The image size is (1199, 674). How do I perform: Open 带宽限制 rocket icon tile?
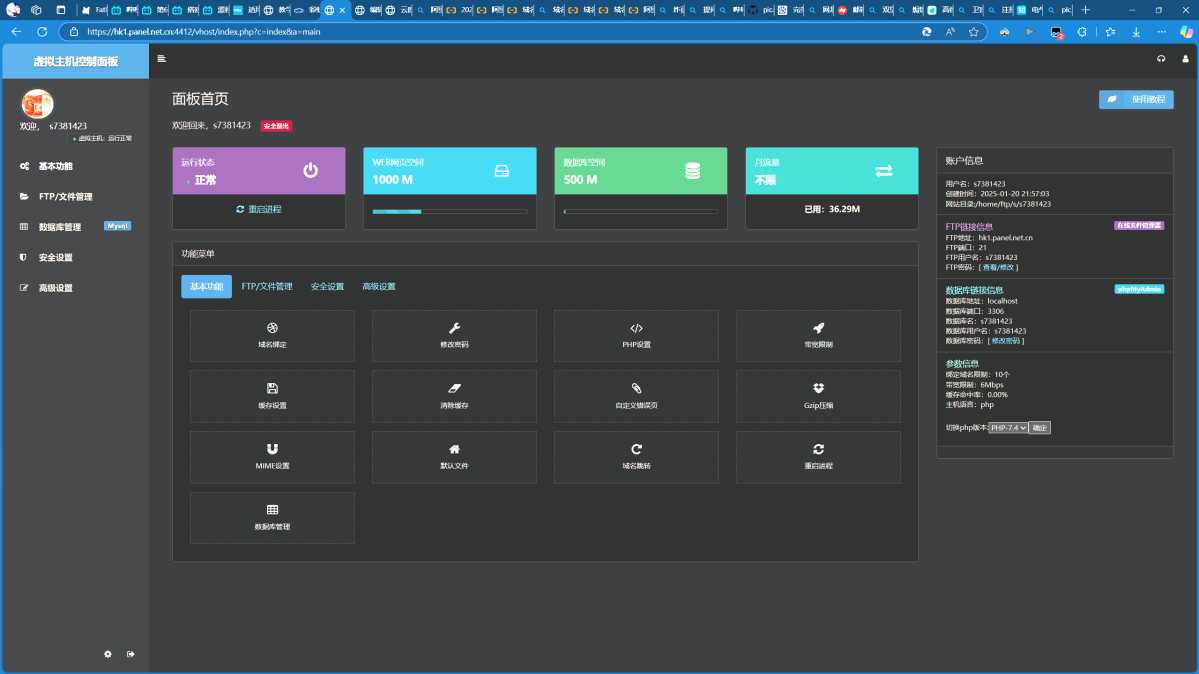(818, 335)
